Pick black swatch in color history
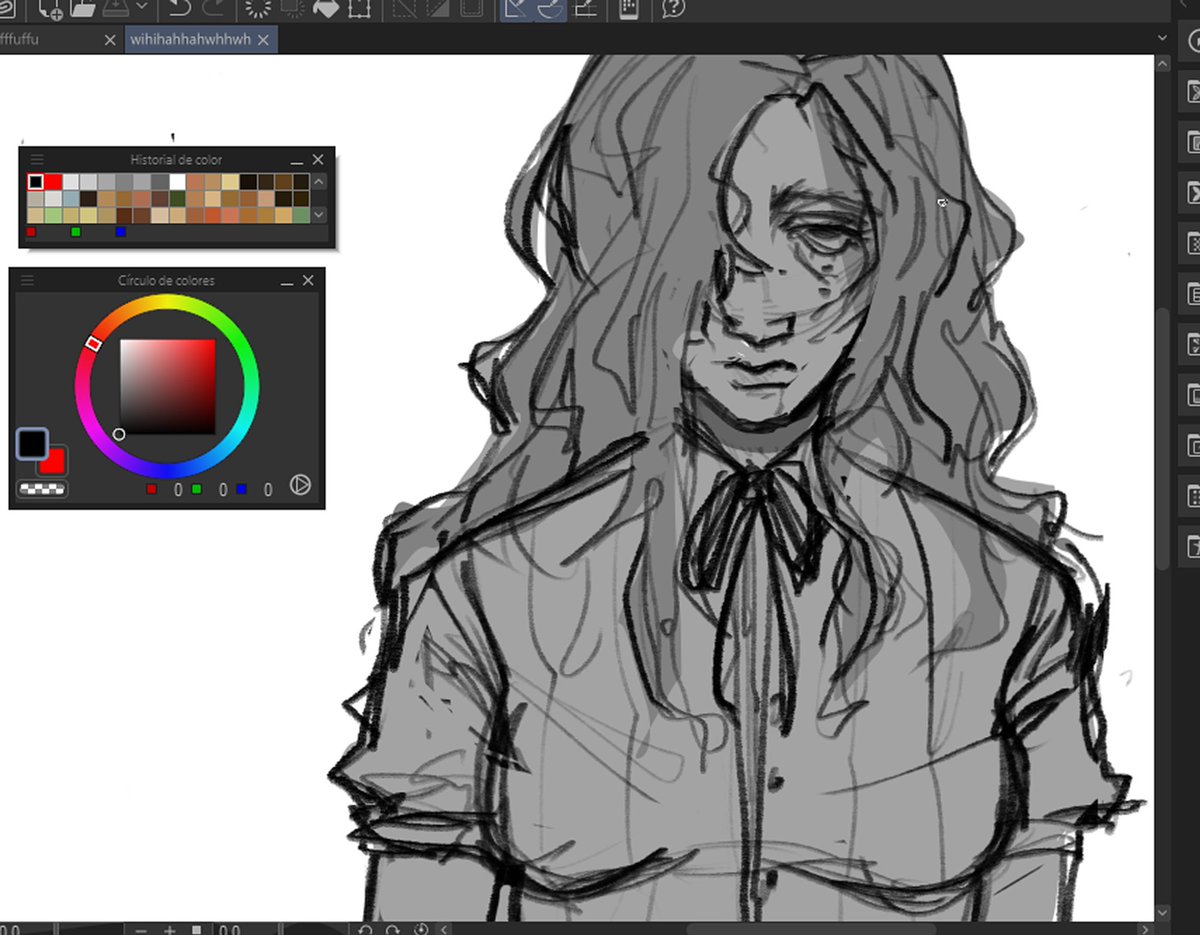The width and height of the screenshot is (1200, 935). pos(35,182)
